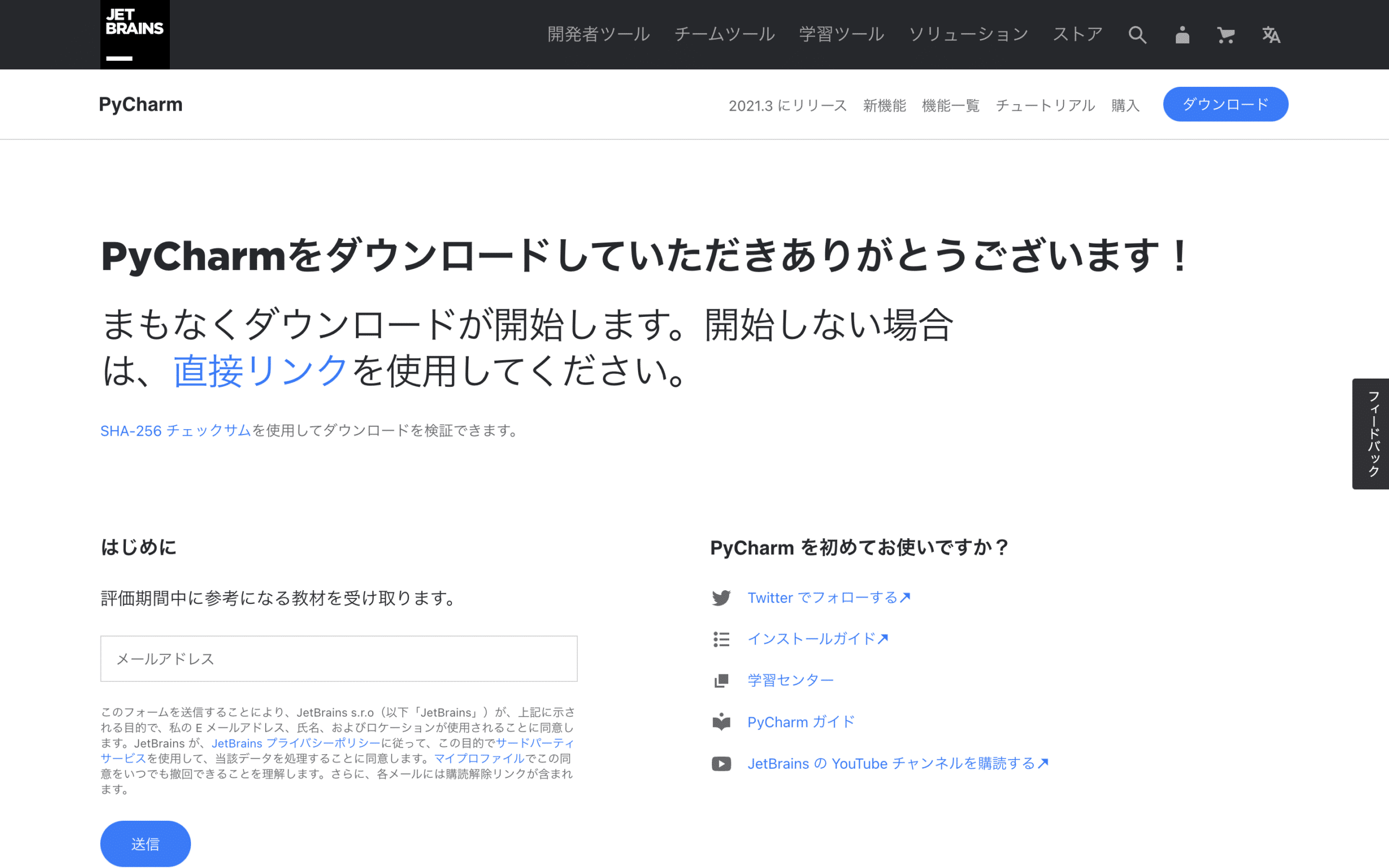Viewport: 1389px width, 868px height.
Task: Use the 直接リンク direct download link
Action: pos(260,371)
